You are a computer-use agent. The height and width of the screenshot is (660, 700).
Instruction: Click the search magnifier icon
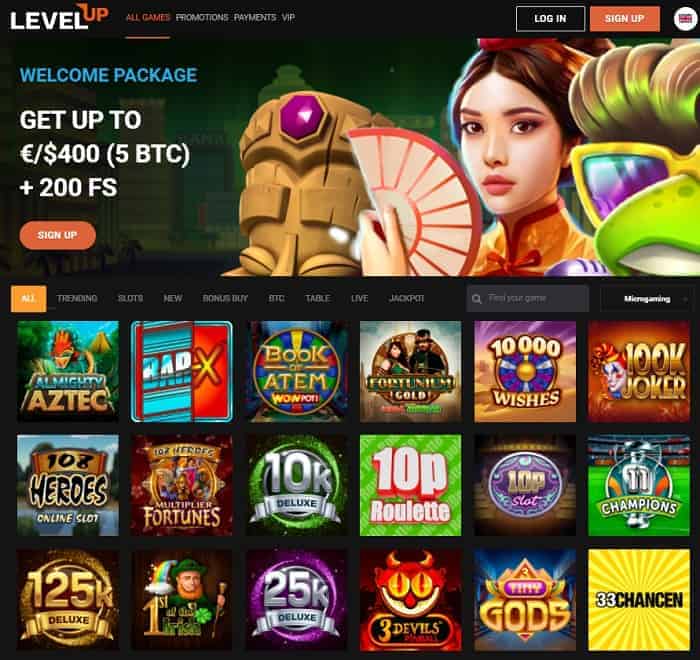476,299
